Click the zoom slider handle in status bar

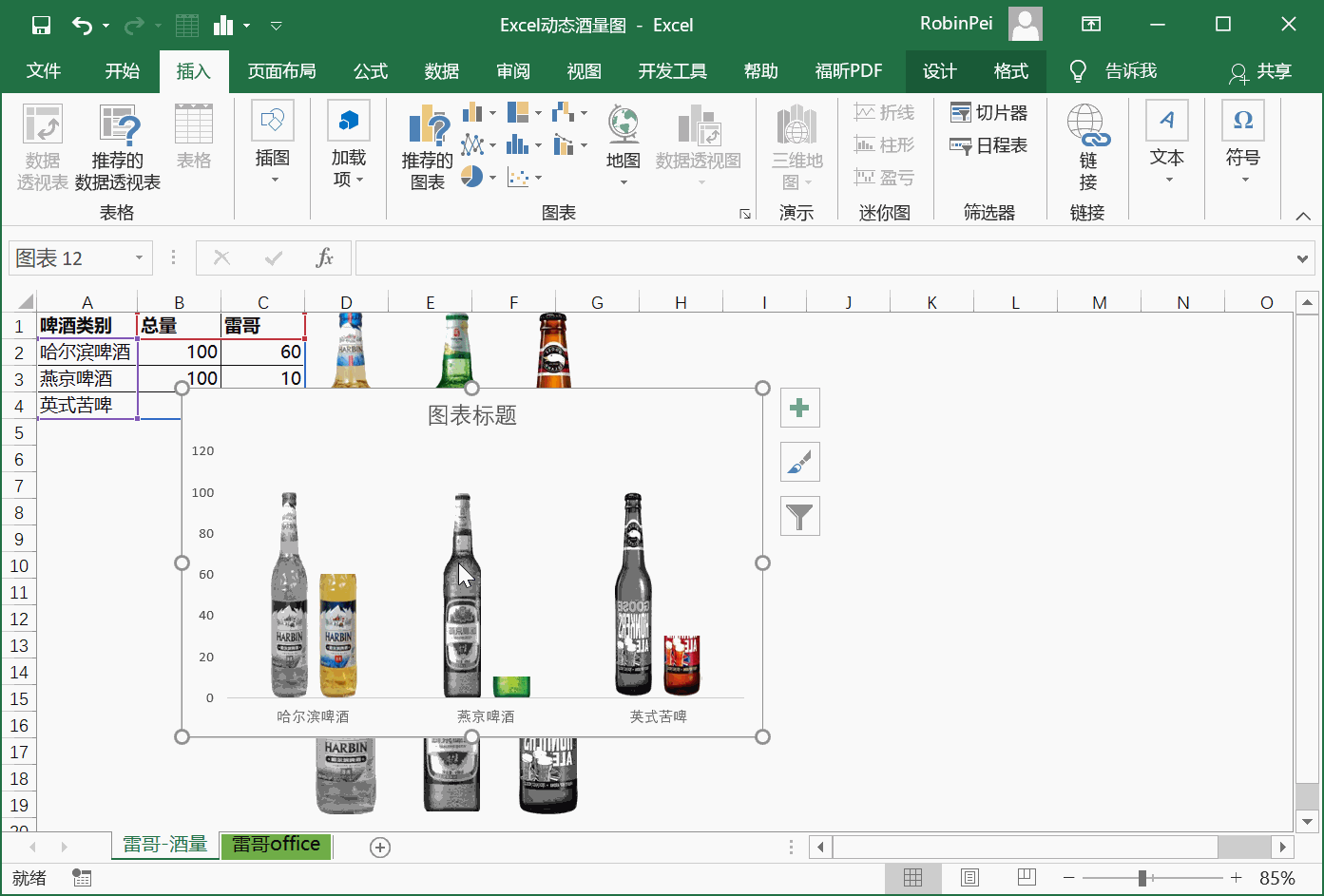point(1142,878)
